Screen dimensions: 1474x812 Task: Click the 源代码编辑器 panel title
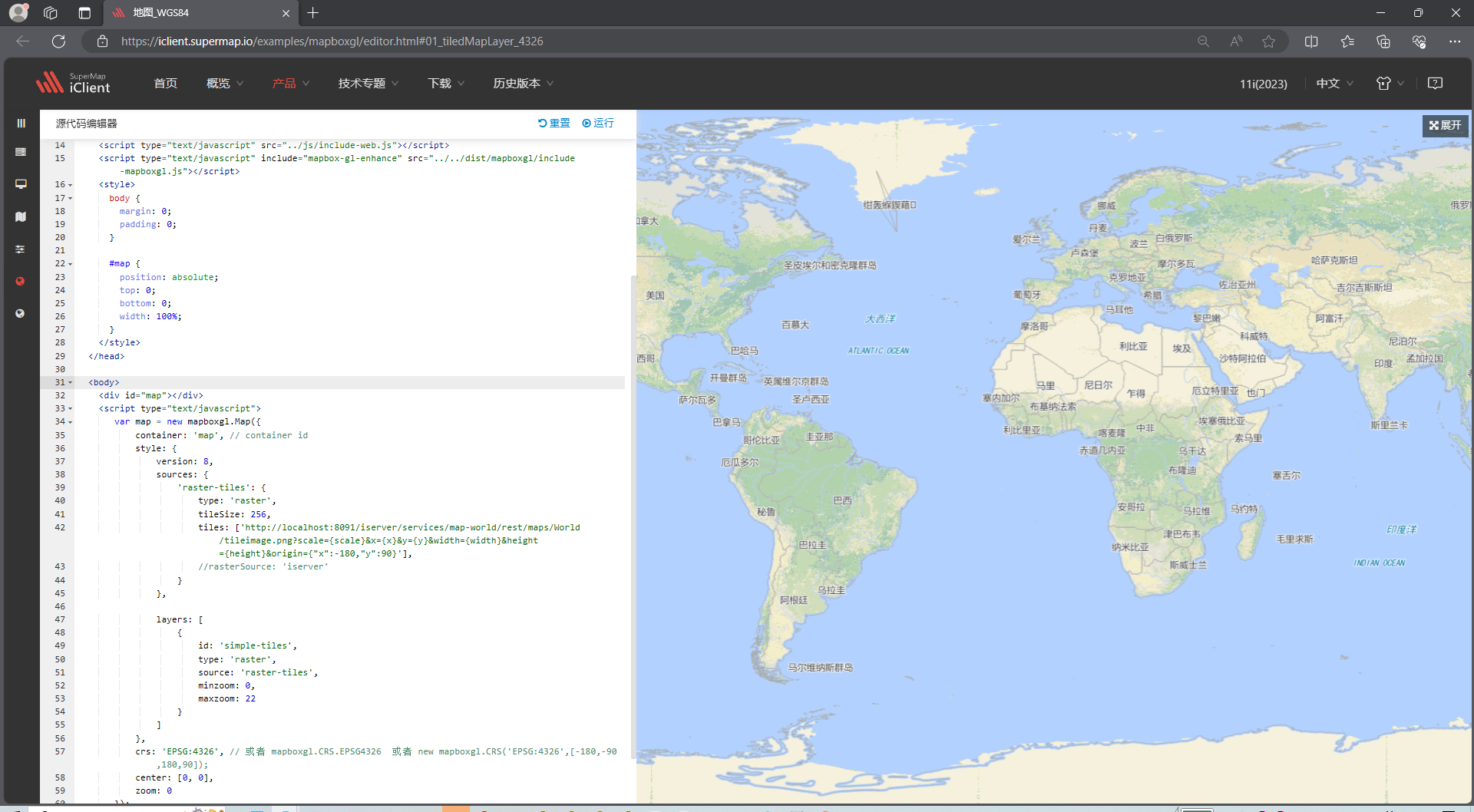[86, 124]
